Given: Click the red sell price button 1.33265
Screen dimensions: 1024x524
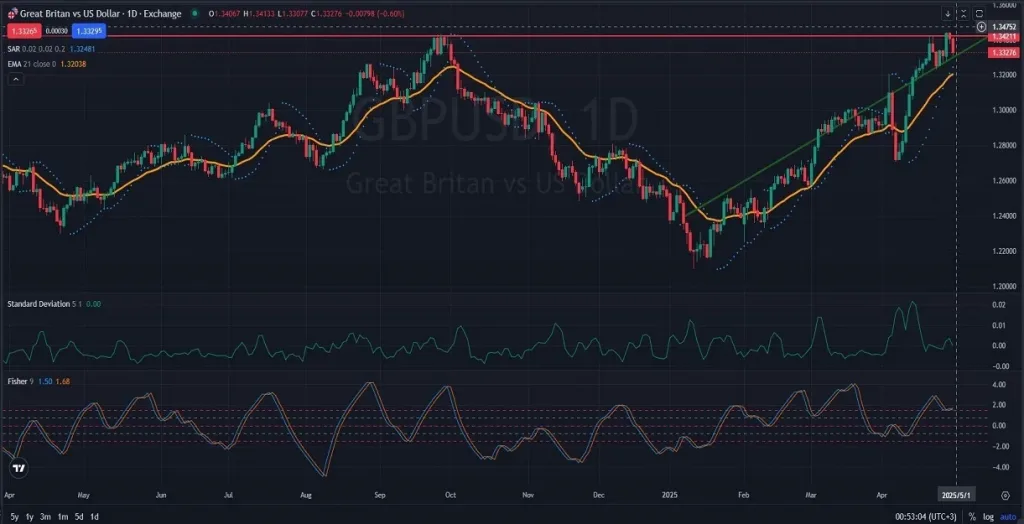Looking at the screenshot, I should [x=25, y=30].
